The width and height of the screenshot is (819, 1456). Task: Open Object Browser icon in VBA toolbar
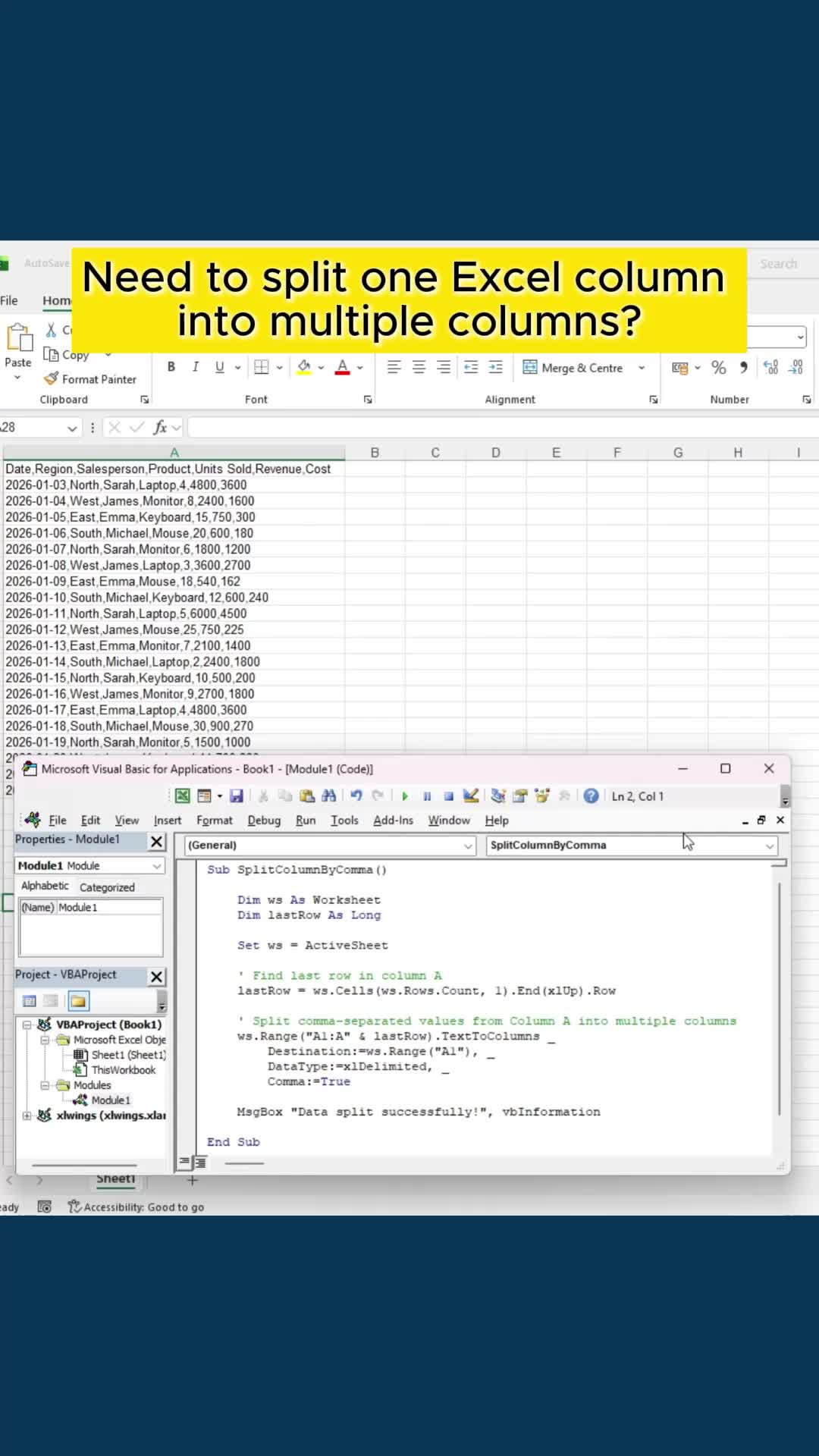(x=541, y=795)
